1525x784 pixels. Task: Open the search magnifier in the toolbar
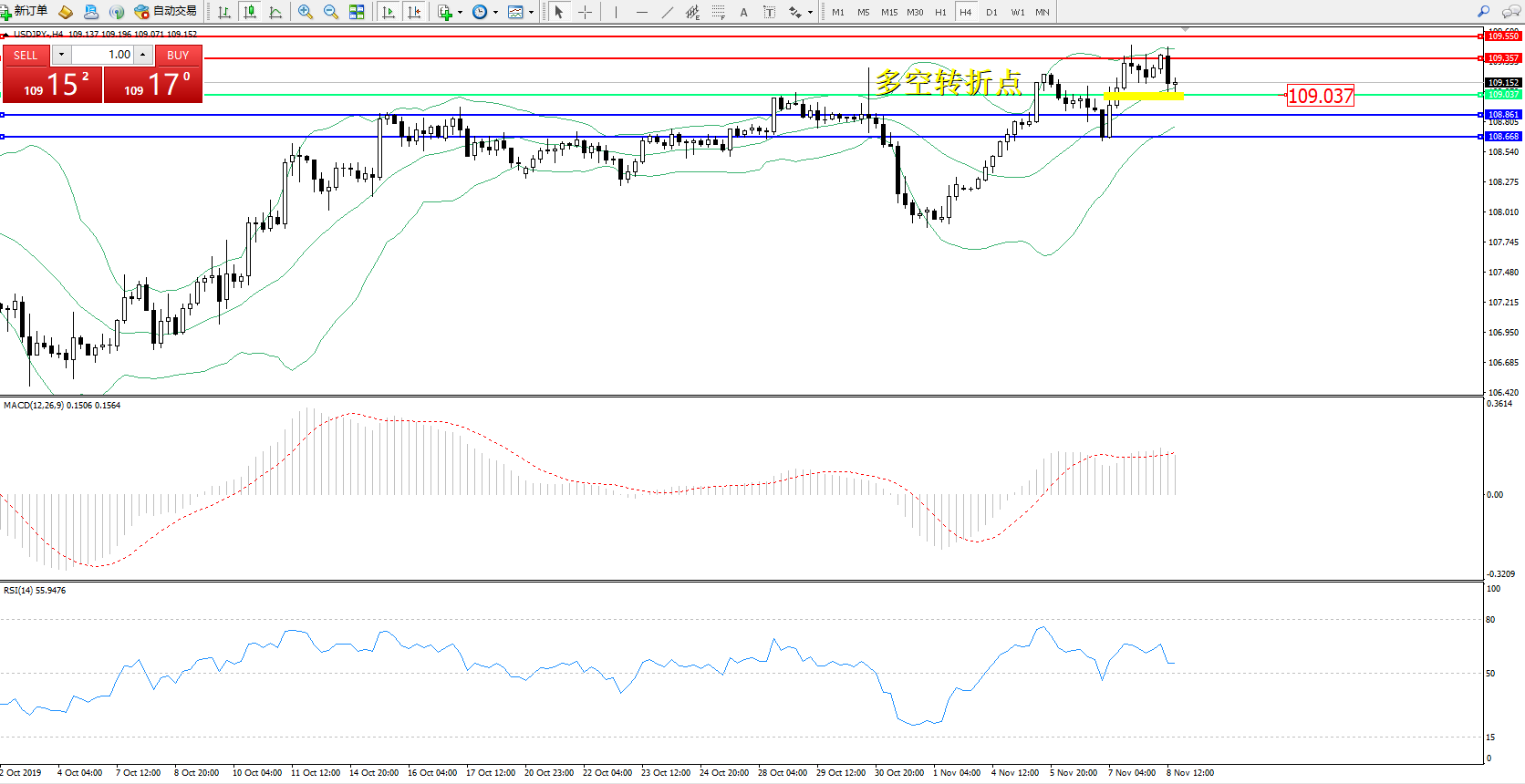pyautogui.click(x=1483, y=12)
